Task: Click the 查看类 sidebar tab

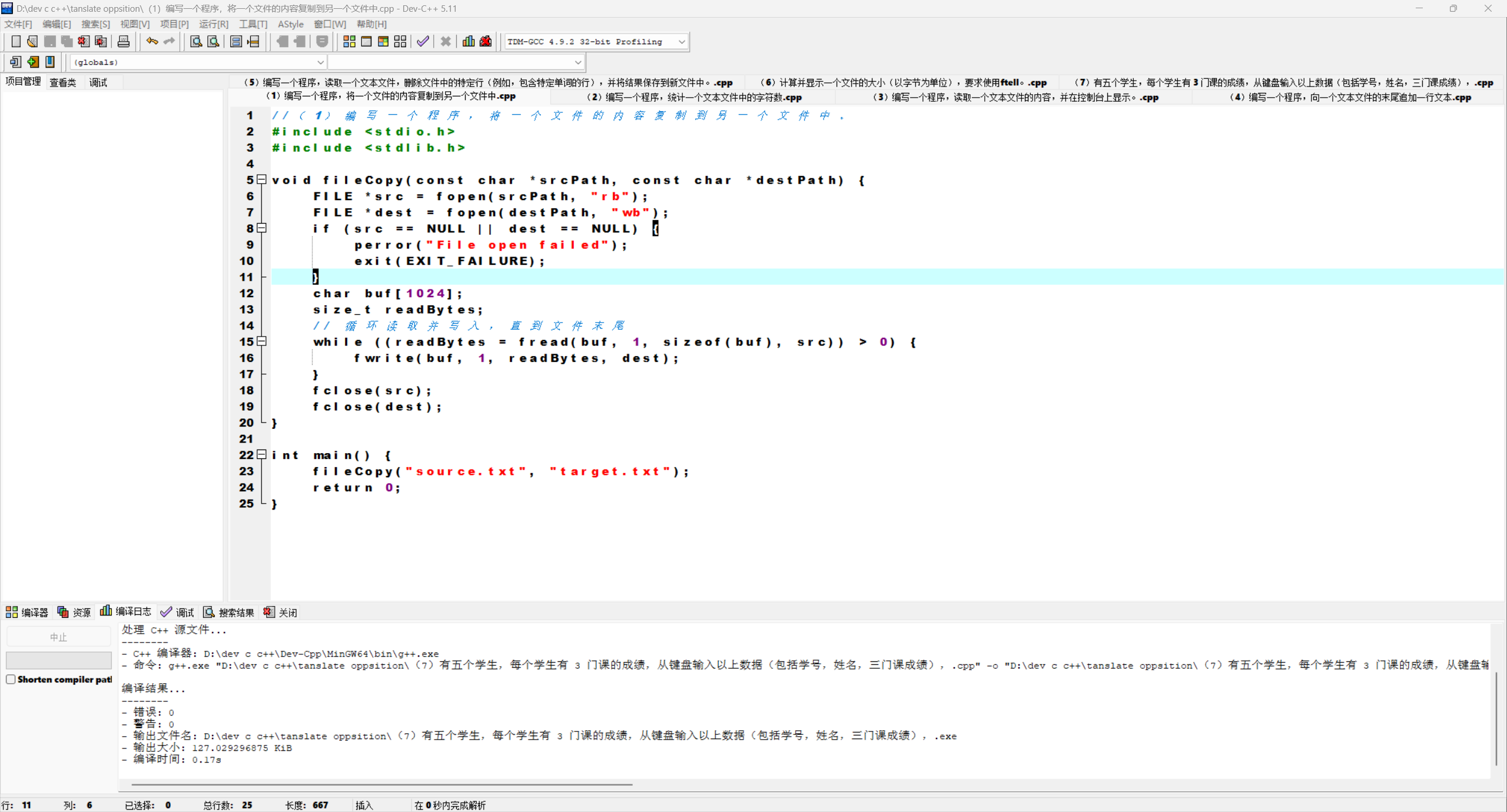Action: pyautogui.click(x=62, y=82)
